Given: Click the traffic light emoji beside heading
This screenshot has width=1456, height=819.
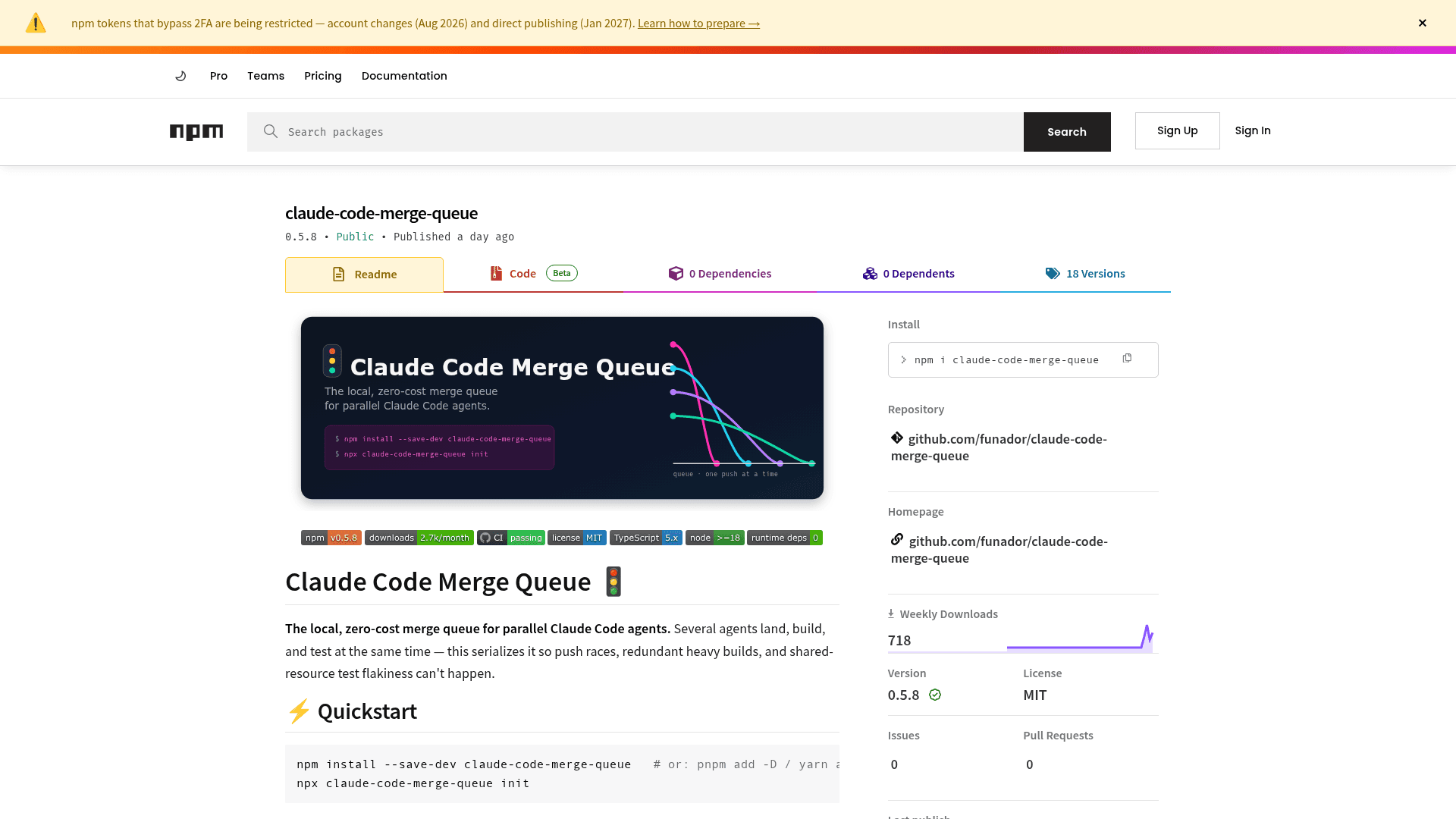Looking at the screenshot, I should (x=613, y=582).
